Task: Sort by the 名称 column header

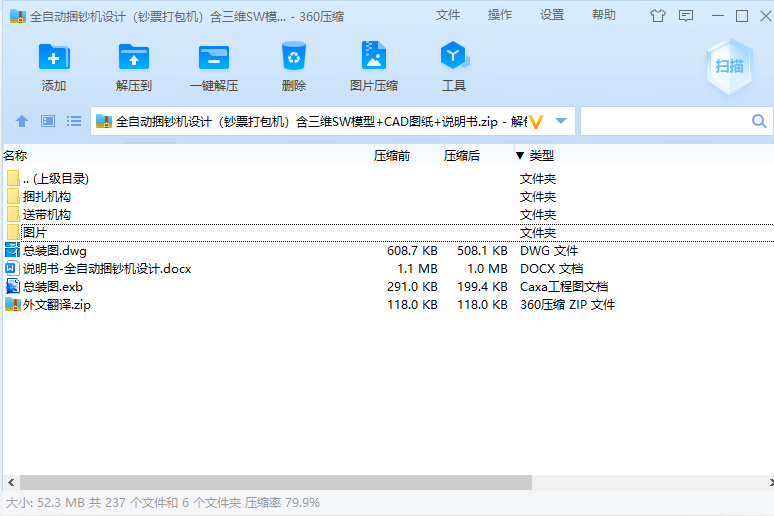Action: click(15, 156)
